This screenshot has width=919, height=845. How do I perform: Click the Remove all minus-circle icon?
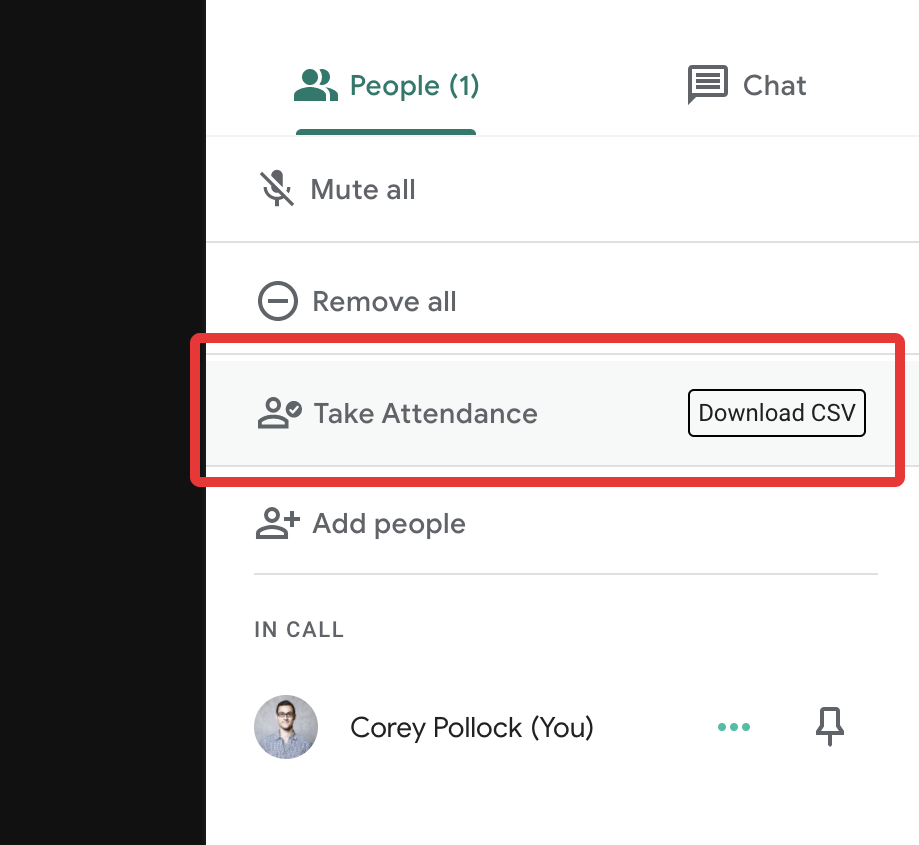tap(278, 301)
